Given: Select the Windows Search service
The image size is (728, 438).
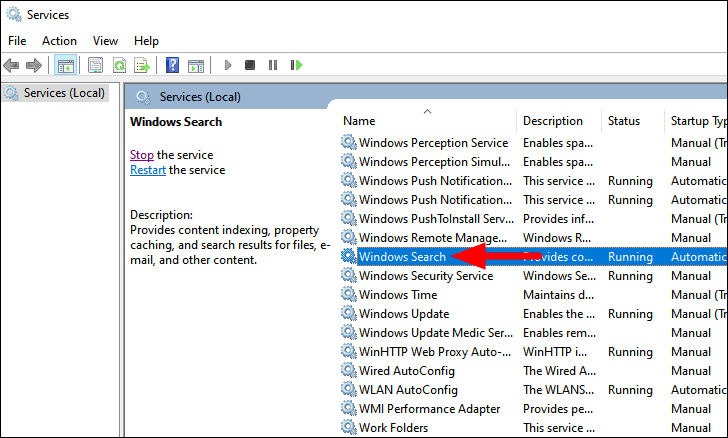Looking at the screenshot, I should point(534,257).
